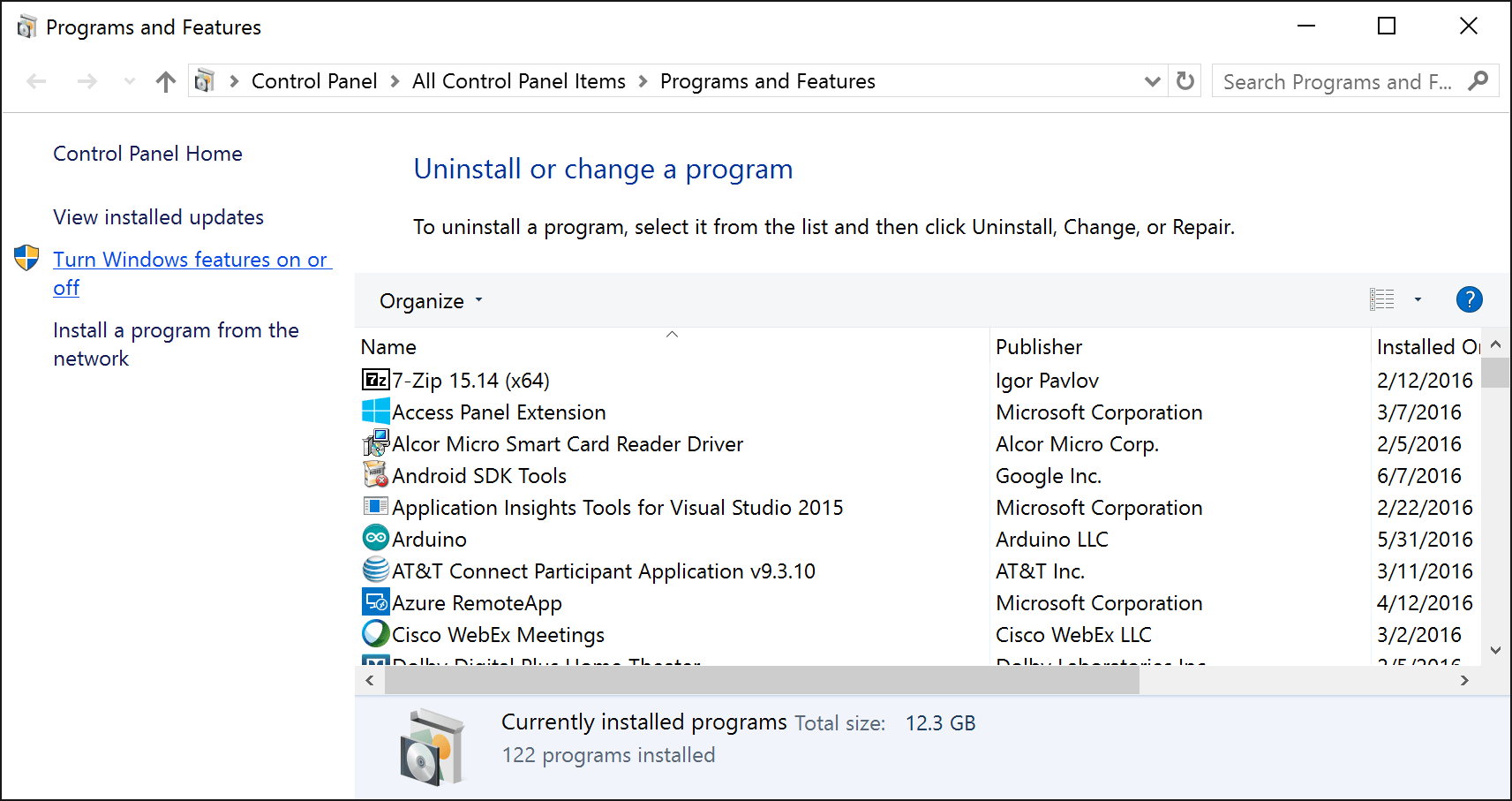The height and width of the screenshot is (801, 1512).
Task: Click the Access Panel Extension icon
Action: coord(374,412)
